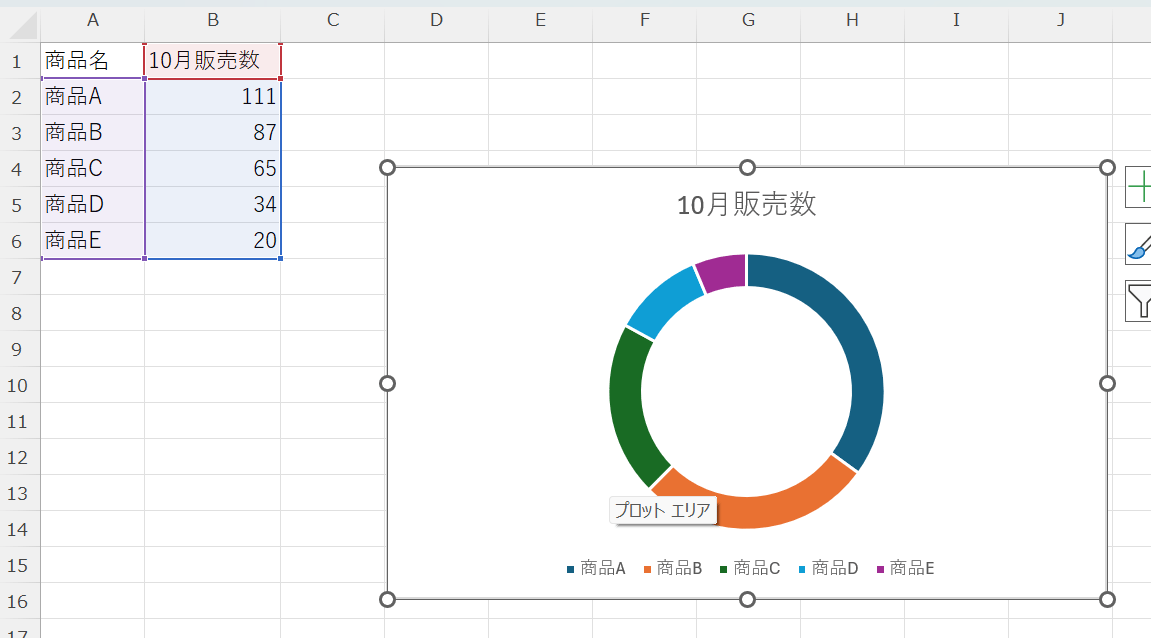1151x638 pixels.
Task: Click the 商品D legend entry
Action: pyautogui.click(x=834, y=568)
